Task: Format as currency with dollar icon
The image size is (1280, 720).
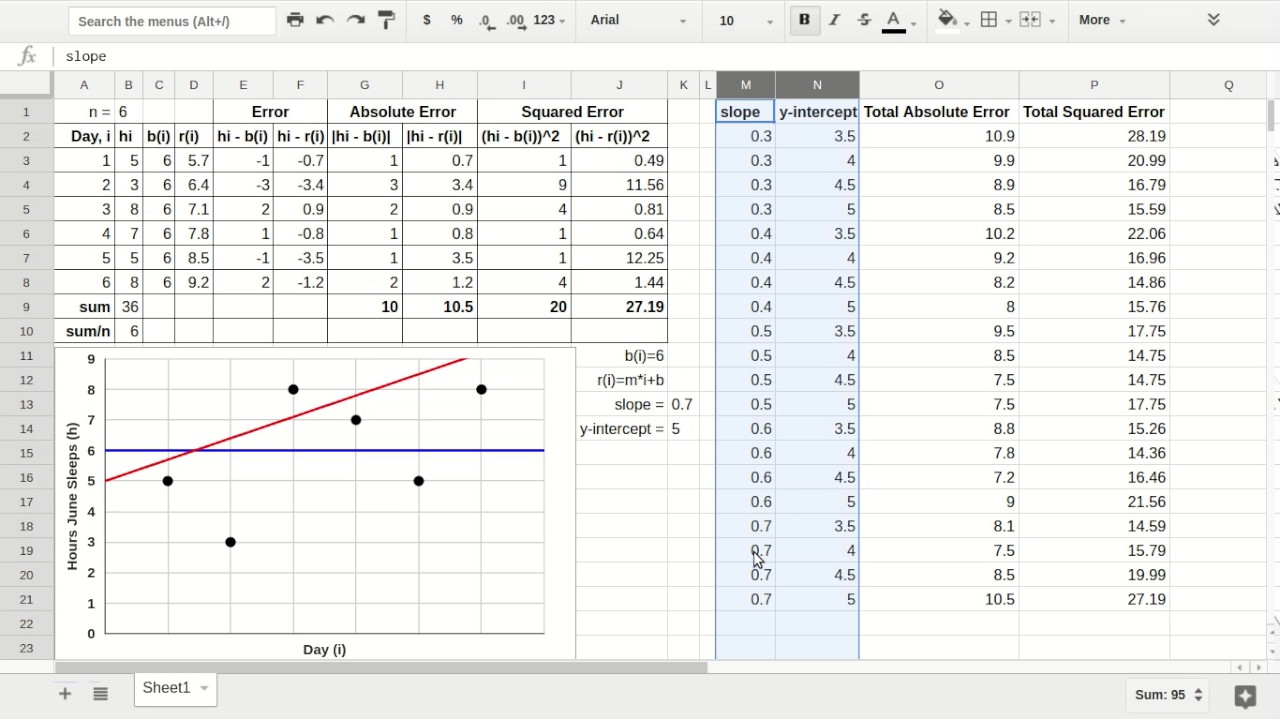Action: tap(427, 20)
